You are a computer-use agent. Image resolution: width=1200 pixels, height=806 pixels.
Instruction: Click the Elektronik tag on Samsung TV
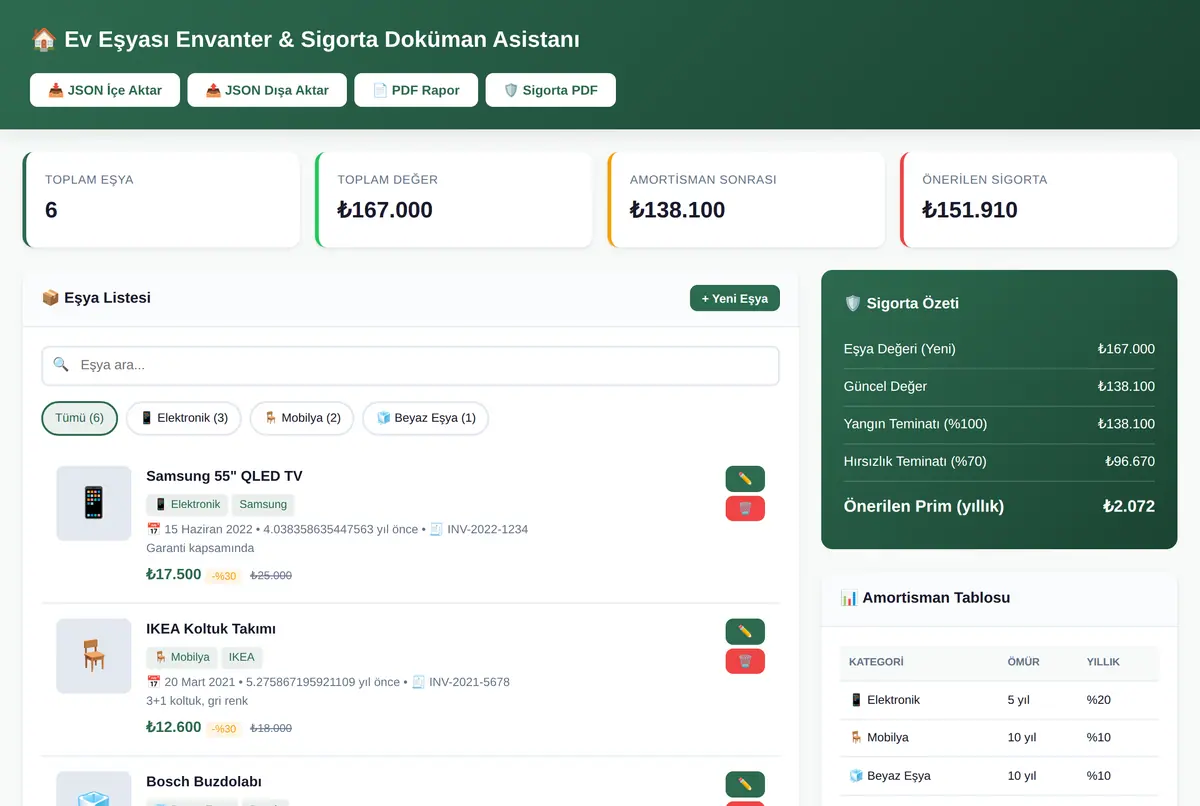pos(187,504)
